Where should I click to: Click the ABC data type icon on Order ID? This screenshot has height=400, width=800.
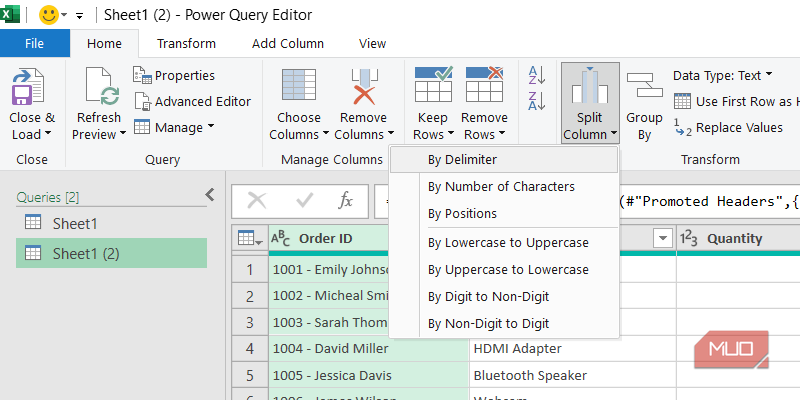[280, 238]
